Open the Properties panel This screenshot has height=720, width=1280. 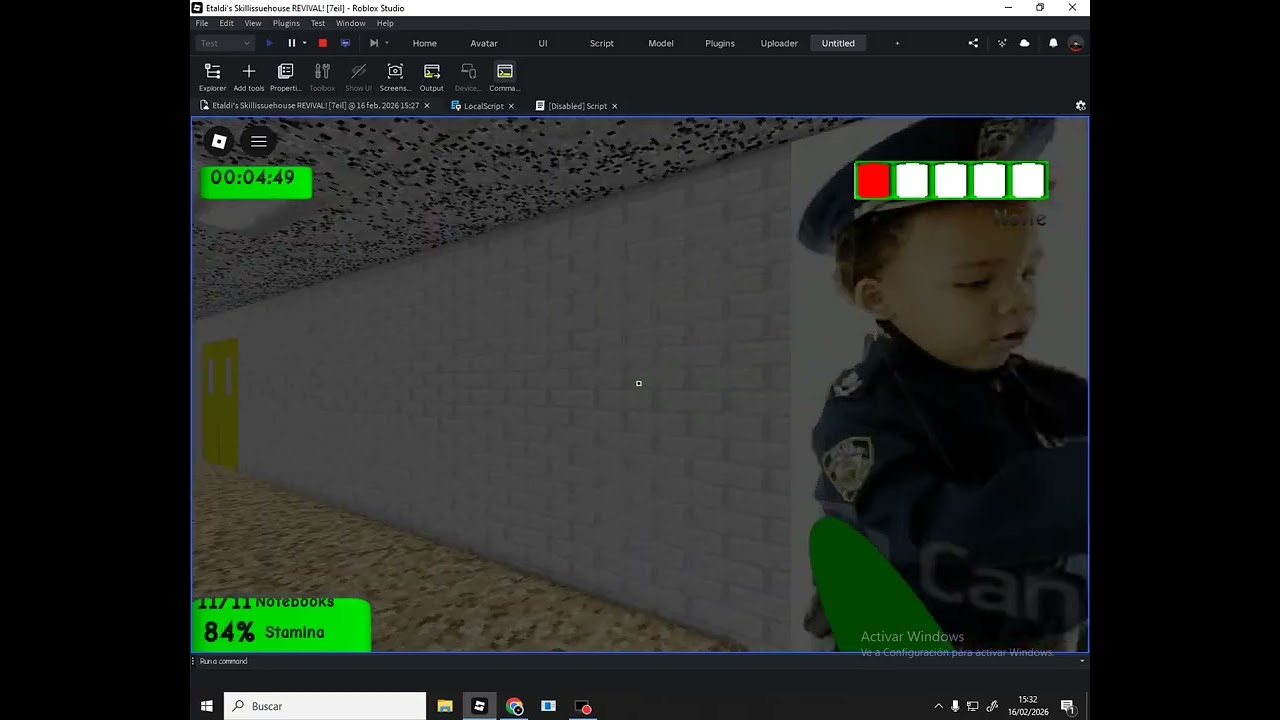click(285, 76)
